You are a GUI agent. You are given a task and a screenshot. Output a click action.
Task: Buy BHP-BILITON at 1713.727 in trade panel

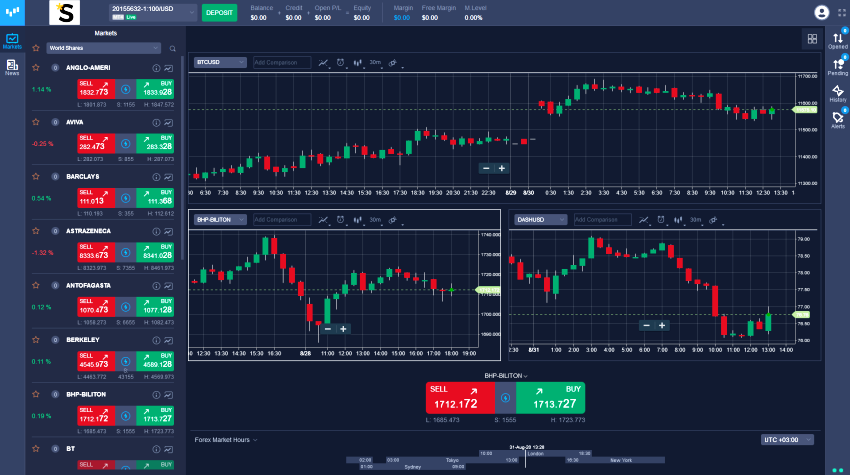(x=551, y=398)
